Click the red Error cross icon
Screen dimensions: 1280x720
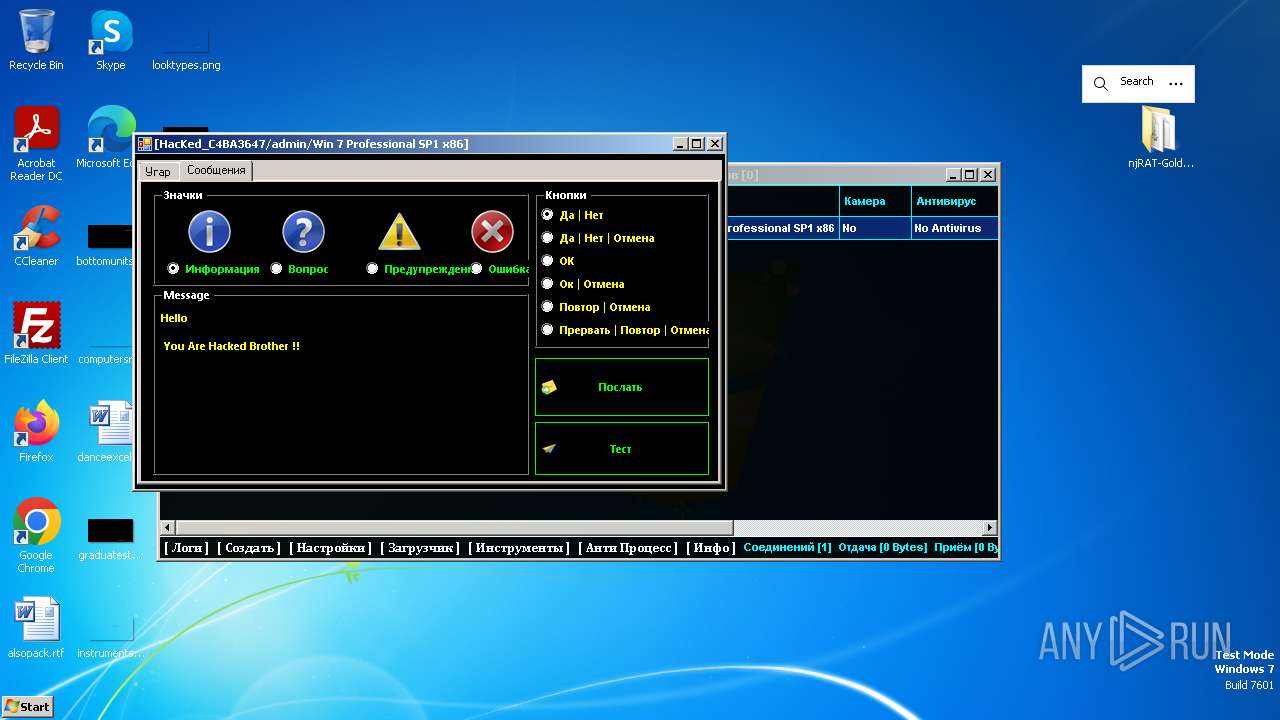[x=492, y=232]
